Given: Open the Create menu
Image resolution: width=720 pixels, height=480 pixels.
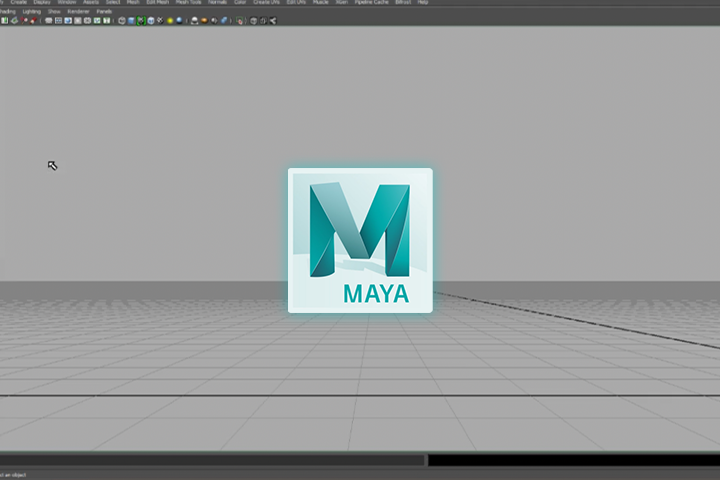Looking at the screenshot, I should tap(18, 2).
